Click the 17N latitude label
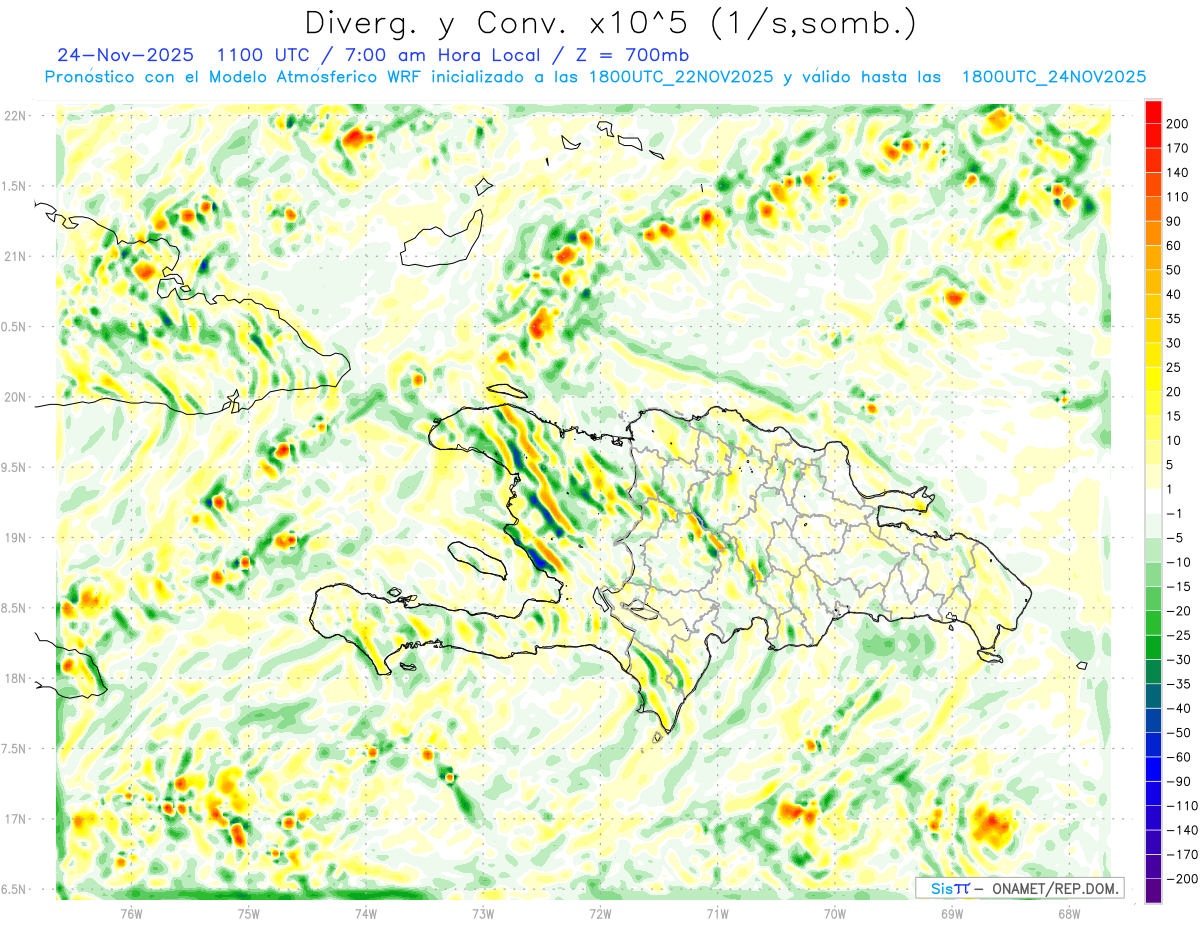This screenshot has height=927, width=1200. pos(14,819)
